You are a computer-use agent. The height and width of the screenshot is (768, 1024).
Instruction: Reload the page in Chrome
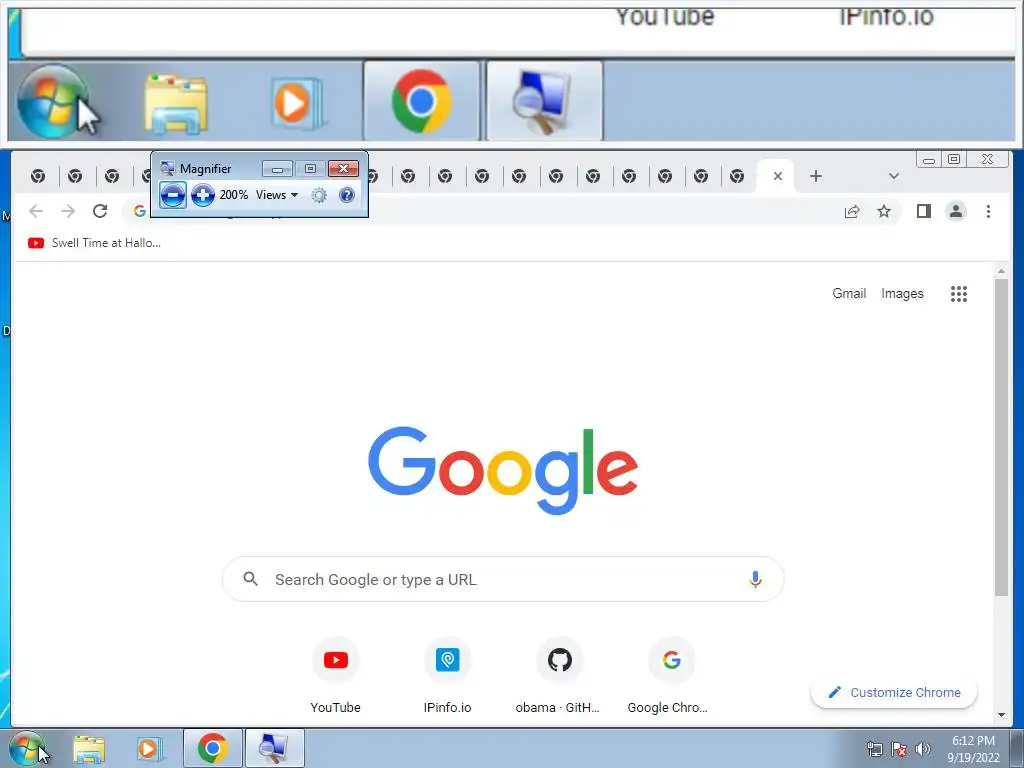coord(100,211)
